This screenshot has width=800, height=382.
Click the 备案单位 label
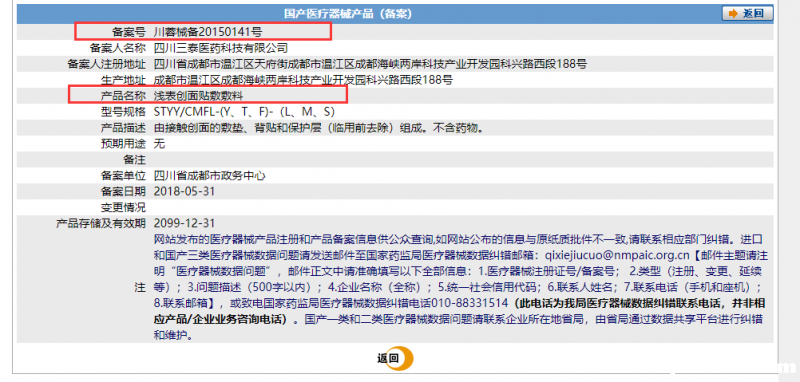coord(123,175)
